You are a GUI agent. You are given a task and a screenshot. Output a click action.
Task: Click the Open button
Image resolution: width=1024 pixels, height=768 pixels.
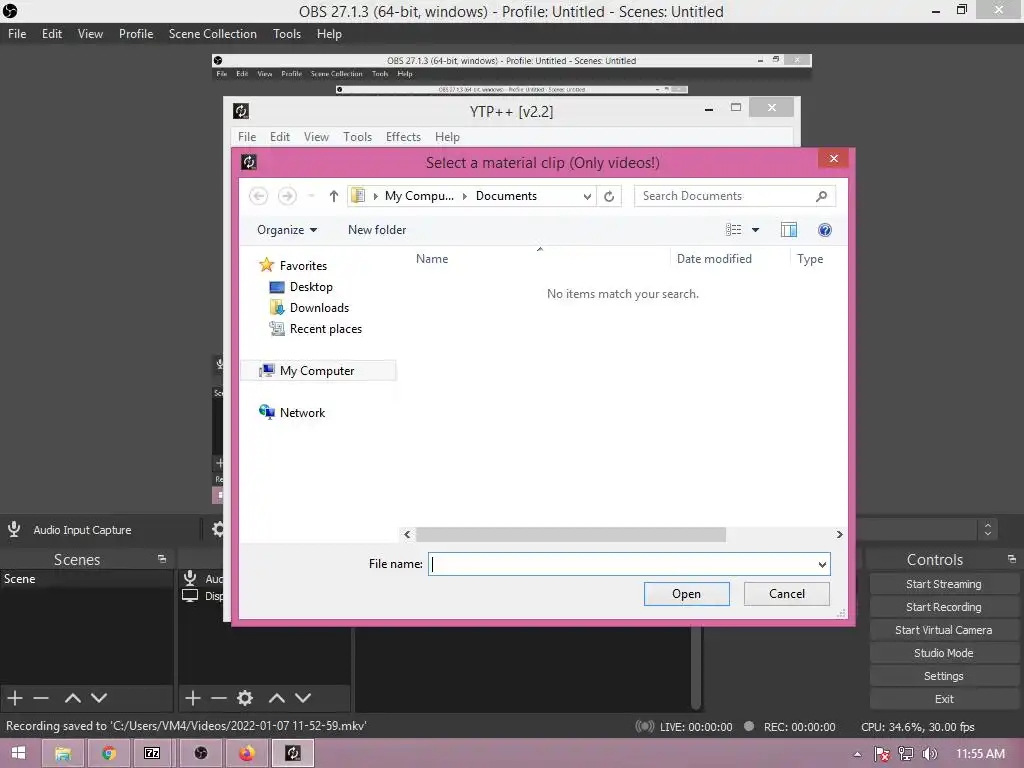(686, 594)
